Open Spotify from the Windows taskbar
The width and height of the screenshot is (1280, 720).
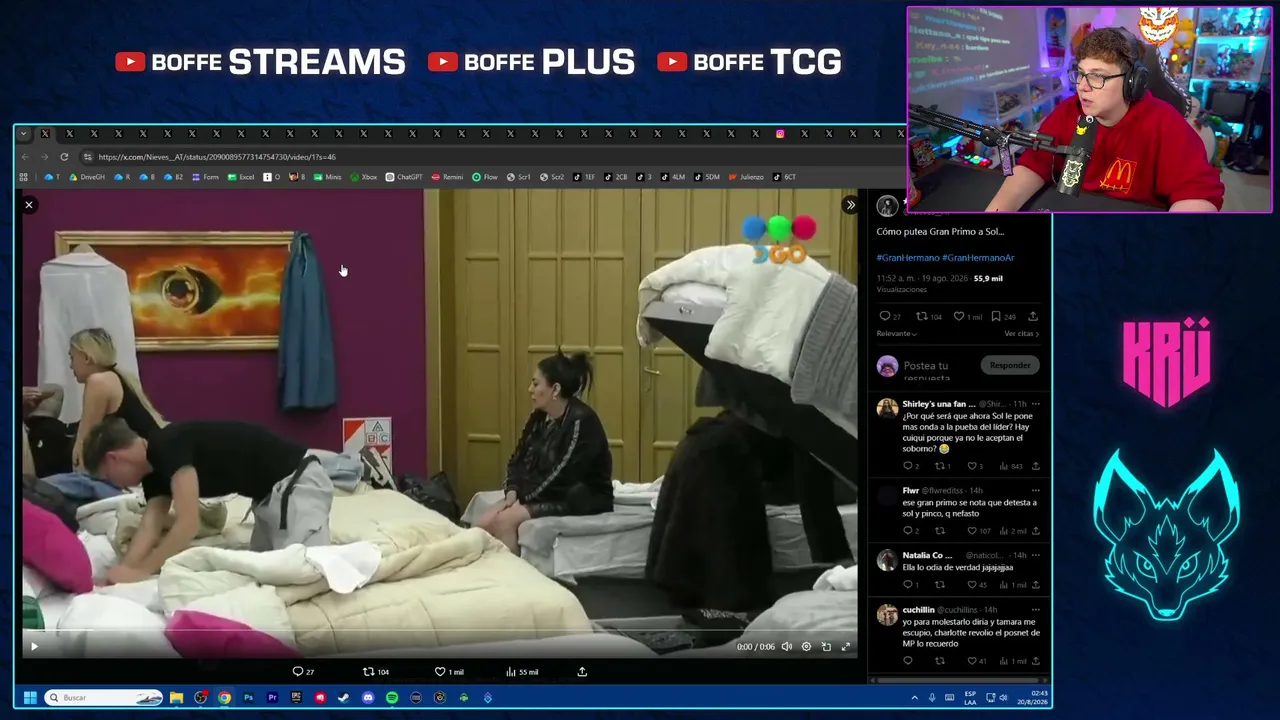click(392, 698)
